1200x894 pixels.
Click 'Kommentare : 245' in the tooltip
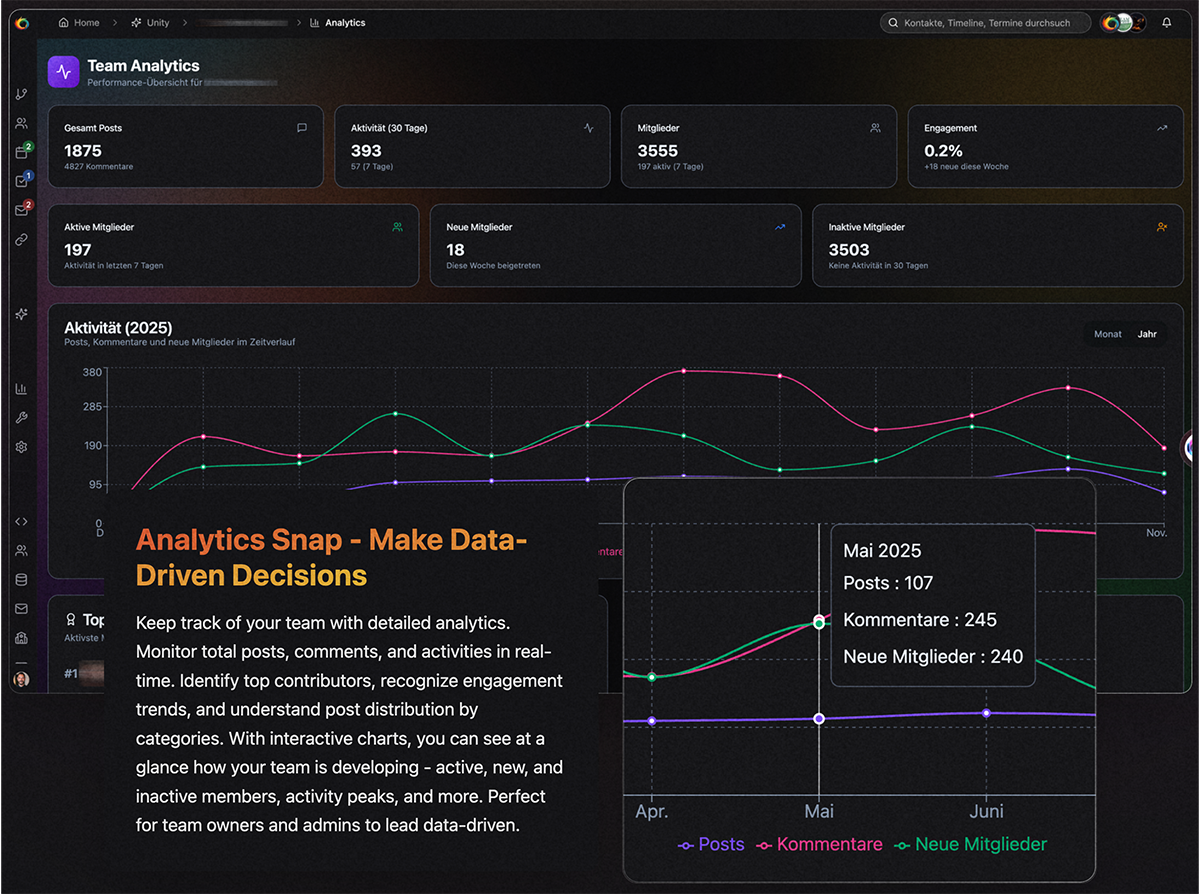coord(920,620)
